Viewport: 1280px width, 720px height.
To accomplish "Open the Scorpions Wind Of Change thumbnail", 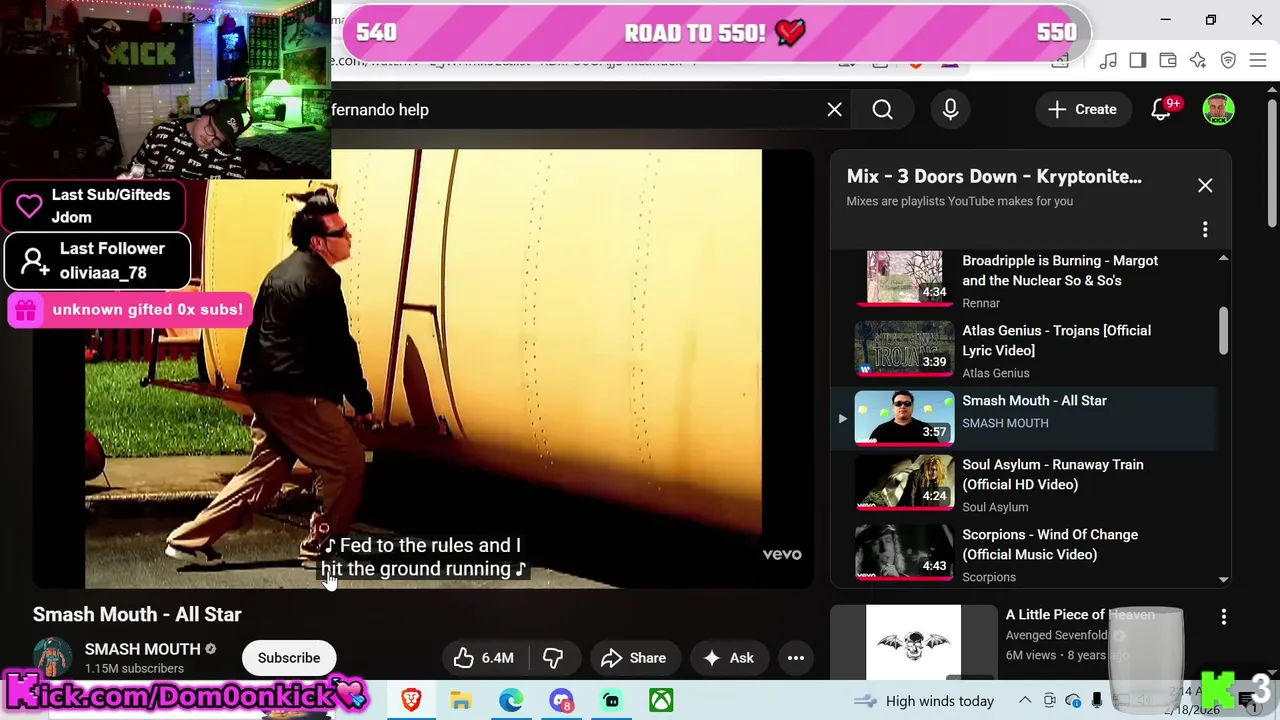I will coord(904,552).
